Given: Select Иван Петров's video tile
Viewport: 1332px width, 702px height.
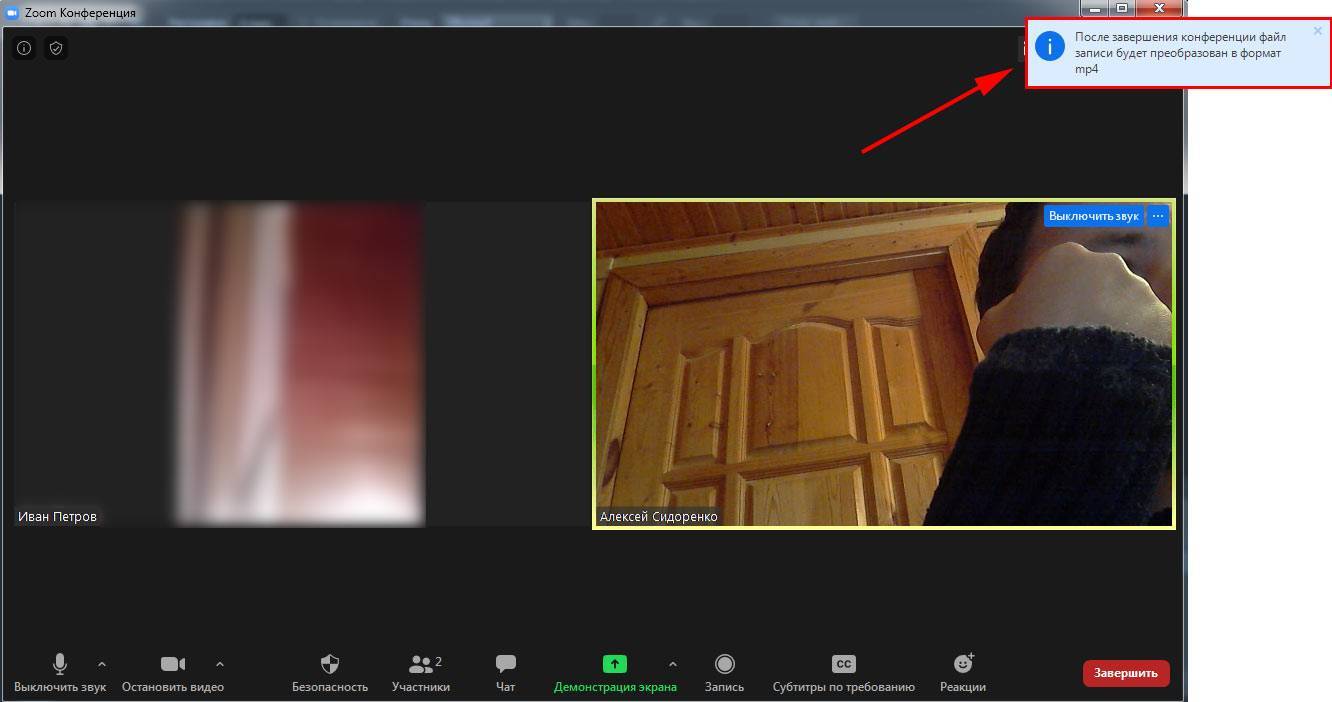Looking at the screenshot, I should pyautogui.click(x=300, y=363).
